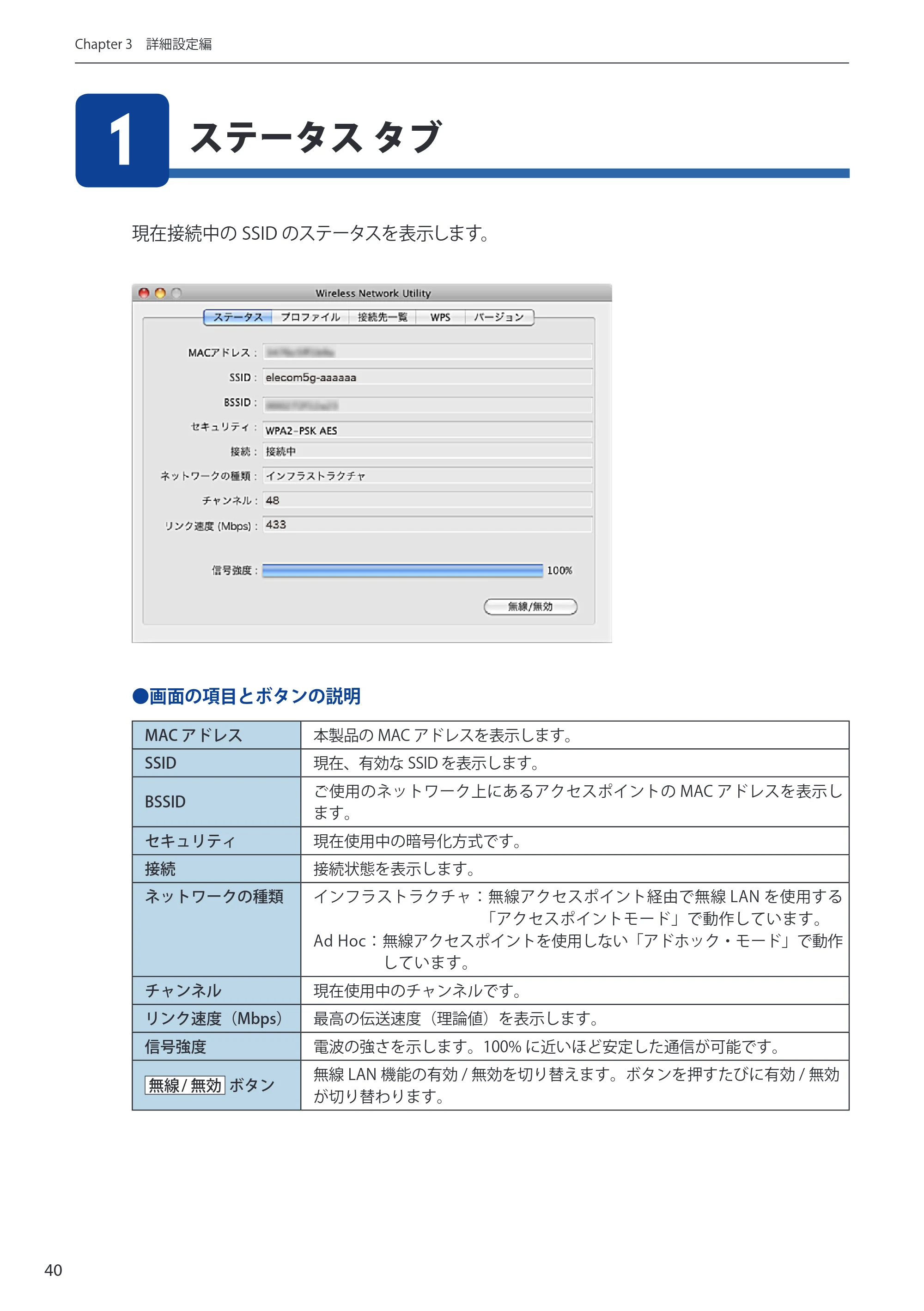Click the 無線/無効 button
The height and width of the screenshot is (1311, 924).
tap(530, 607)
